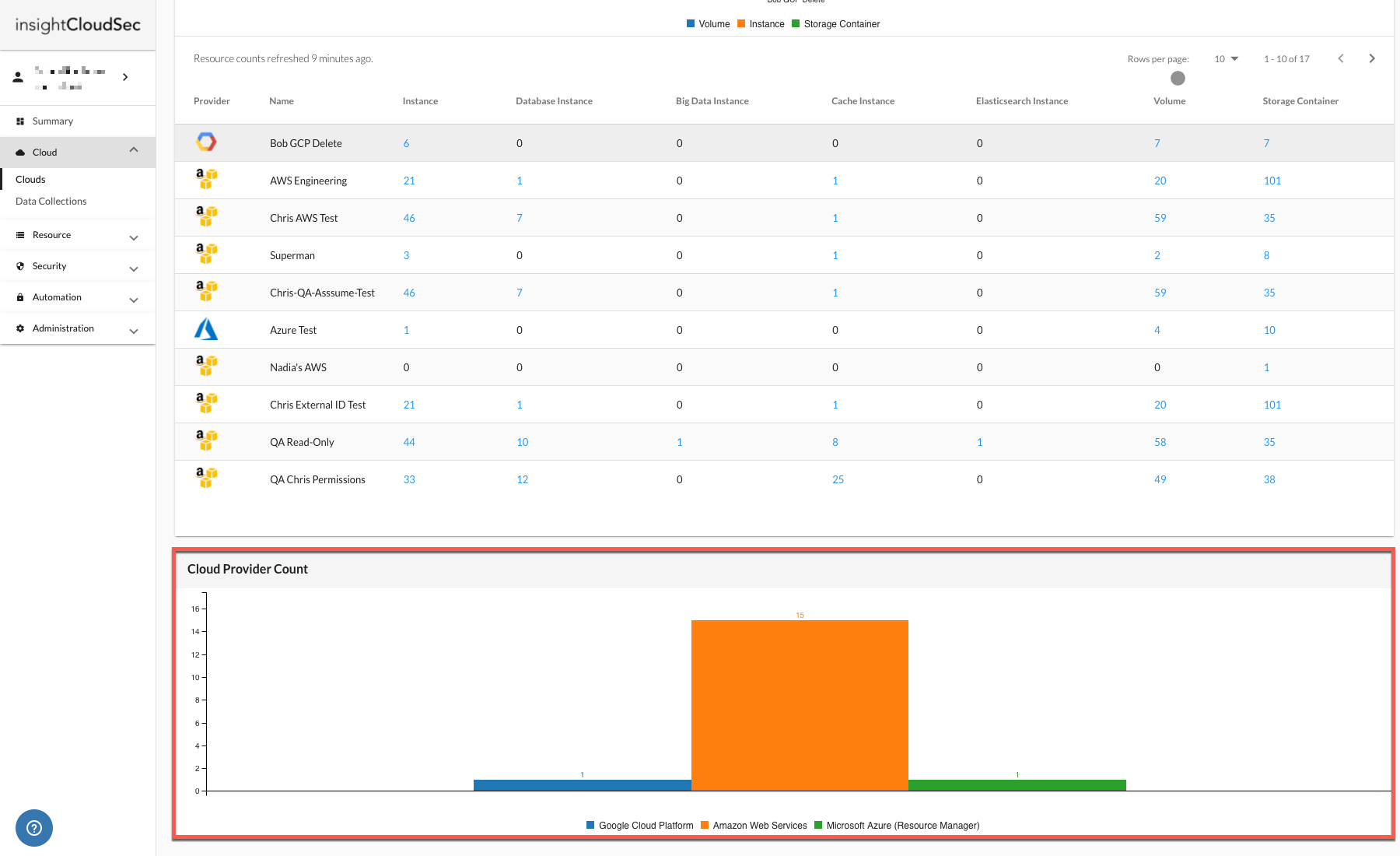This screenshot has width=1400, height=856.
Task: Toggle Instance series in top legend
Action: click(761, 24)
